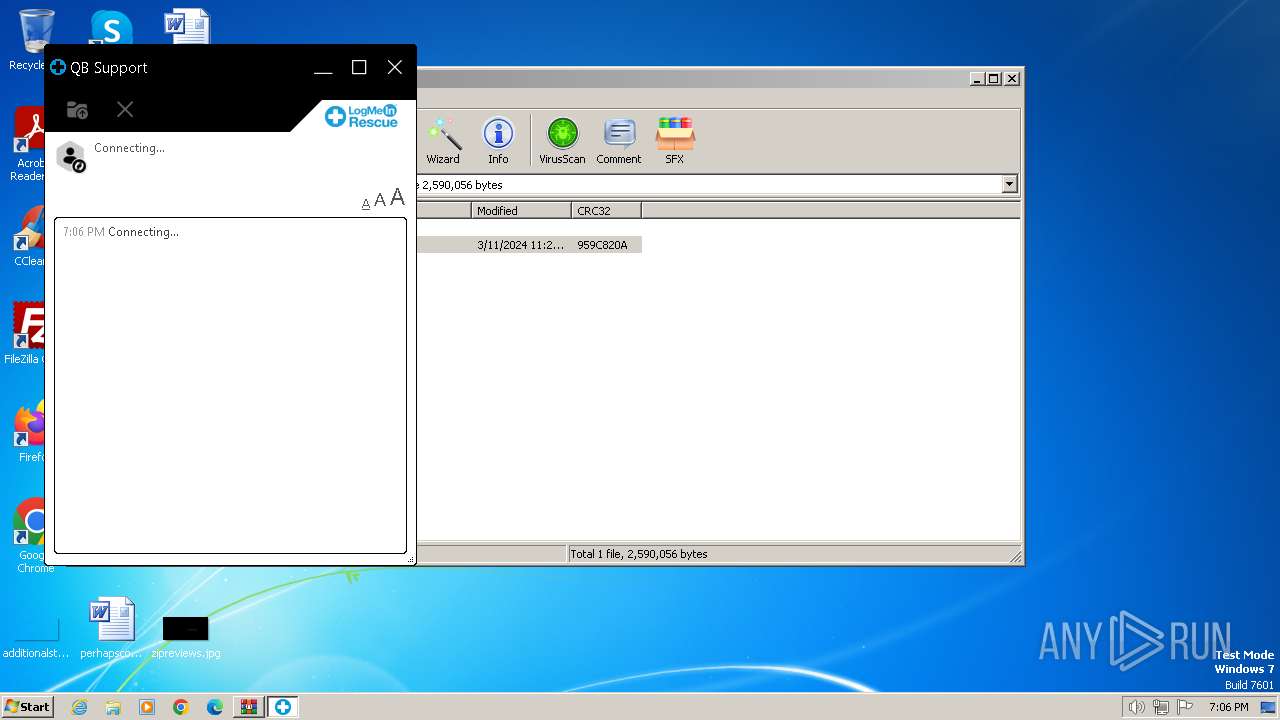Select the additionalst desktop file
The image size is (1280, 720).
click(36, 638)
